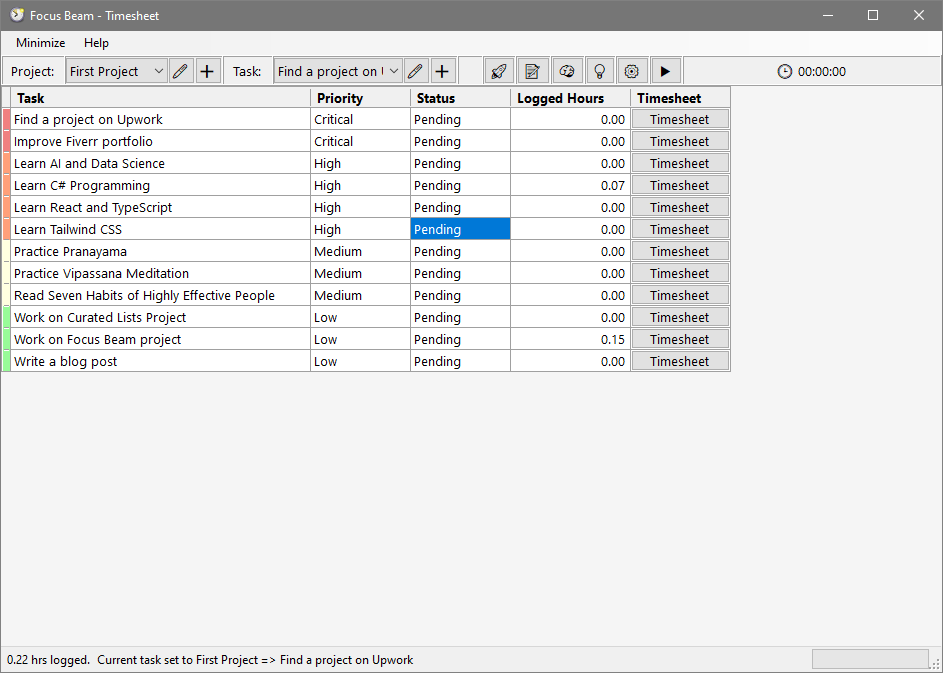Click the color palette icon

[x=566, y=71]
